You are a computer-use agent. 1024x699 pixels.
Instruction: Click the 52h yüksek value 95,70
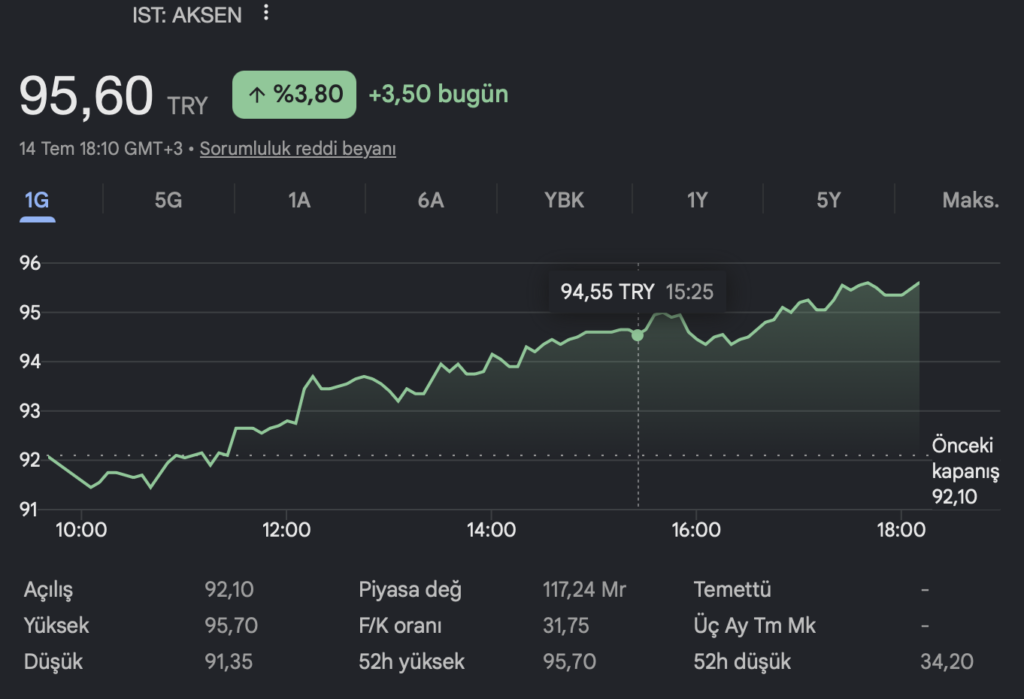point(569,661)
